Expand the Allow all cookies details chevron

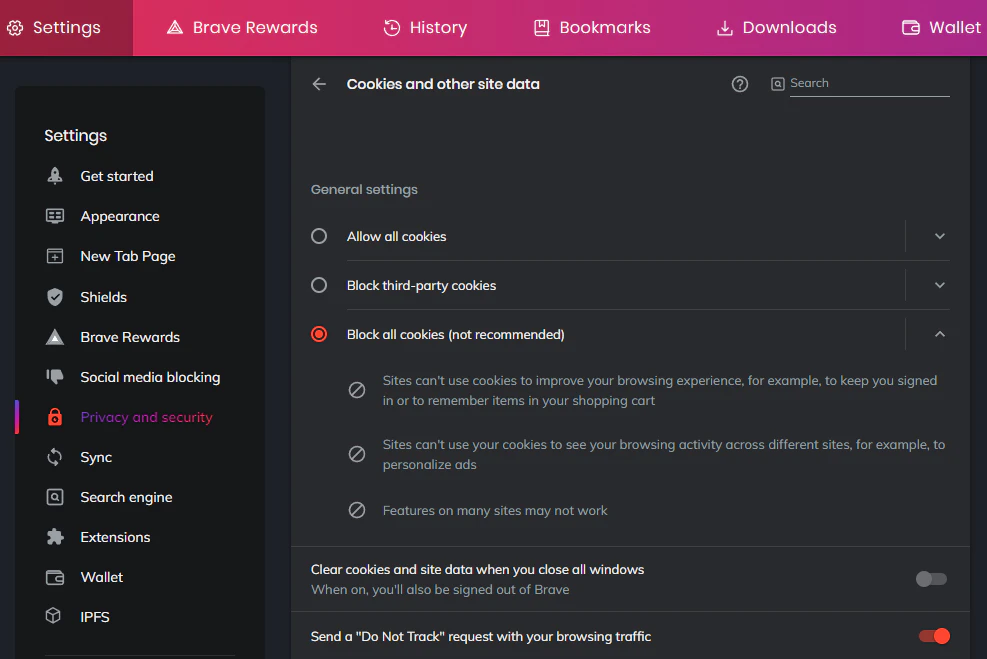pyautogui.click(x=940, y=236)
